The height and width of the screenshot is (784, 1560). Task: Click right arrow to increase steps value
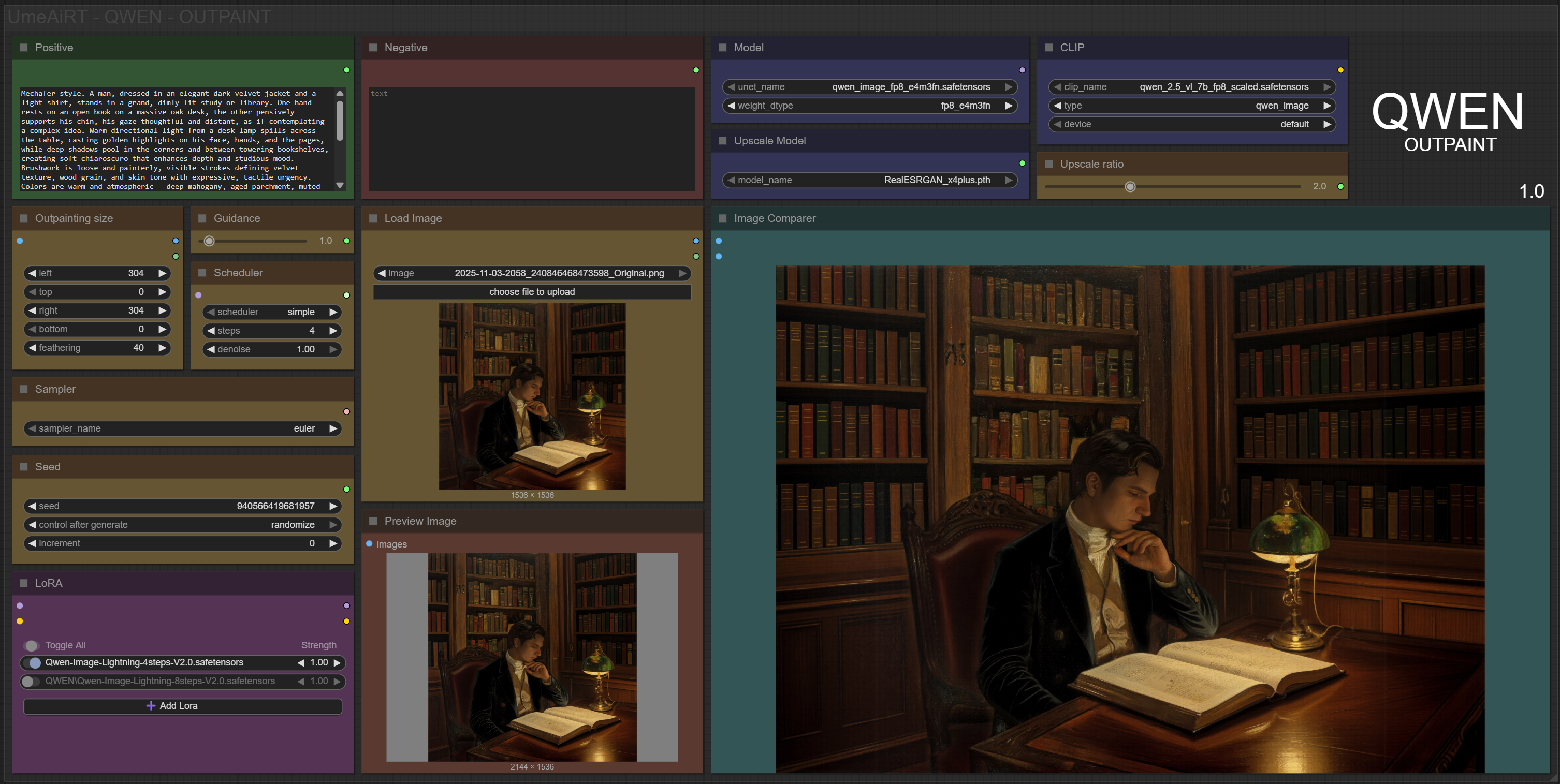click(x=333, y=331)
